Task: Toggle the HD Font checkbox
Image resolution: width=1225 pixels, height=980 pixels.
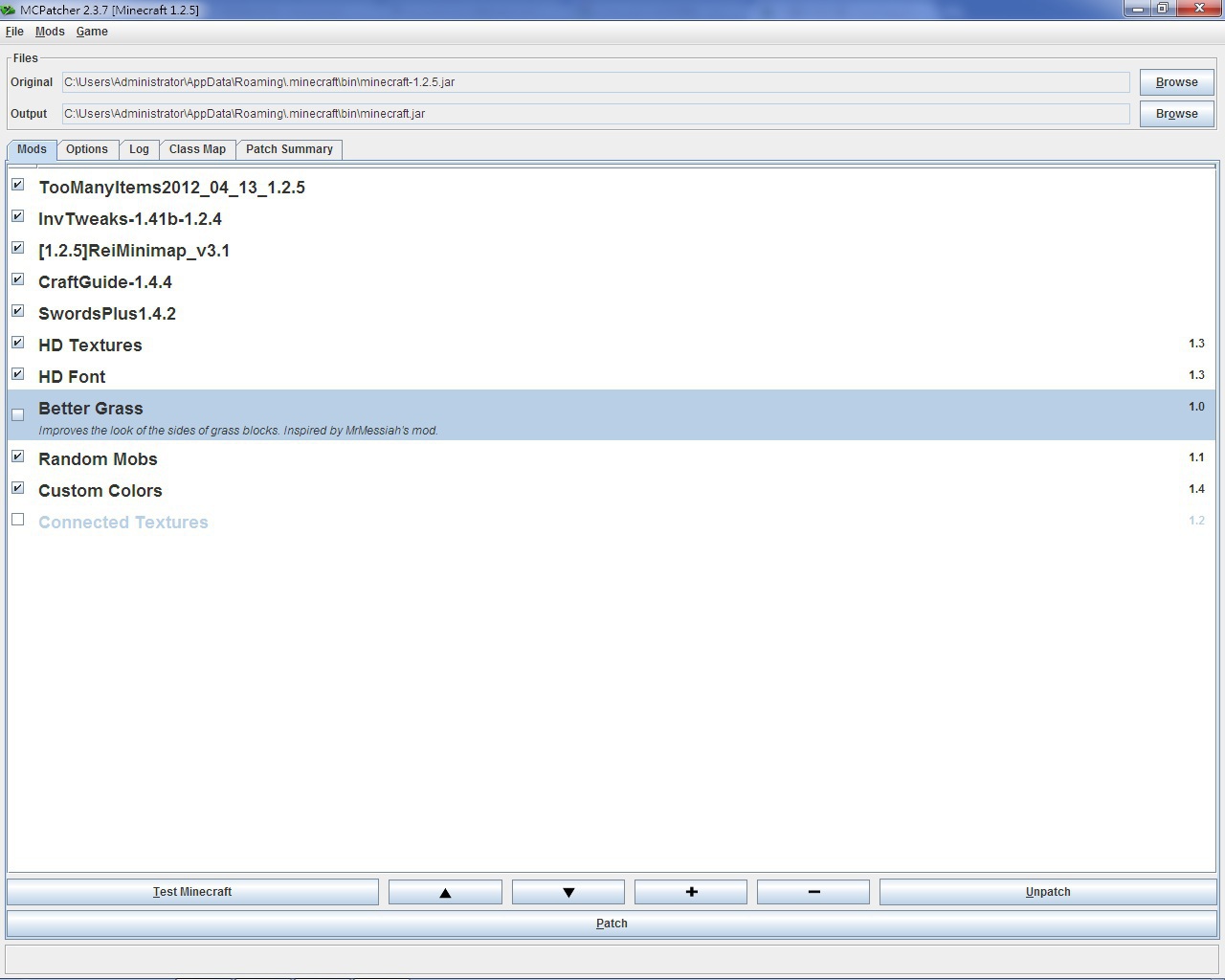Action: (18, 374)
